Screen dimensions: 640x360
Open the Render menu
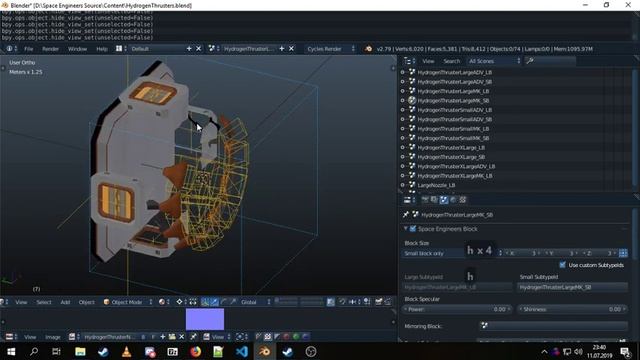[51, 49]
